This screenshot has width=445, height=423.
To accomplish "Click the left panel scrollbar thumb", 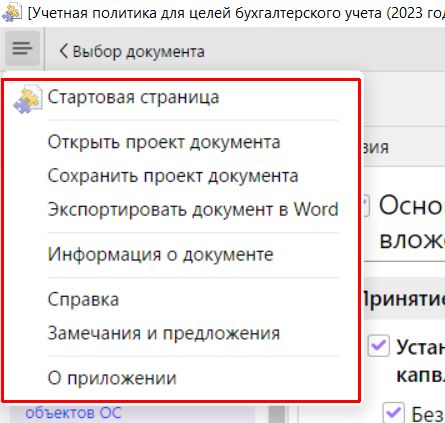I will click(x=277, y=413).
